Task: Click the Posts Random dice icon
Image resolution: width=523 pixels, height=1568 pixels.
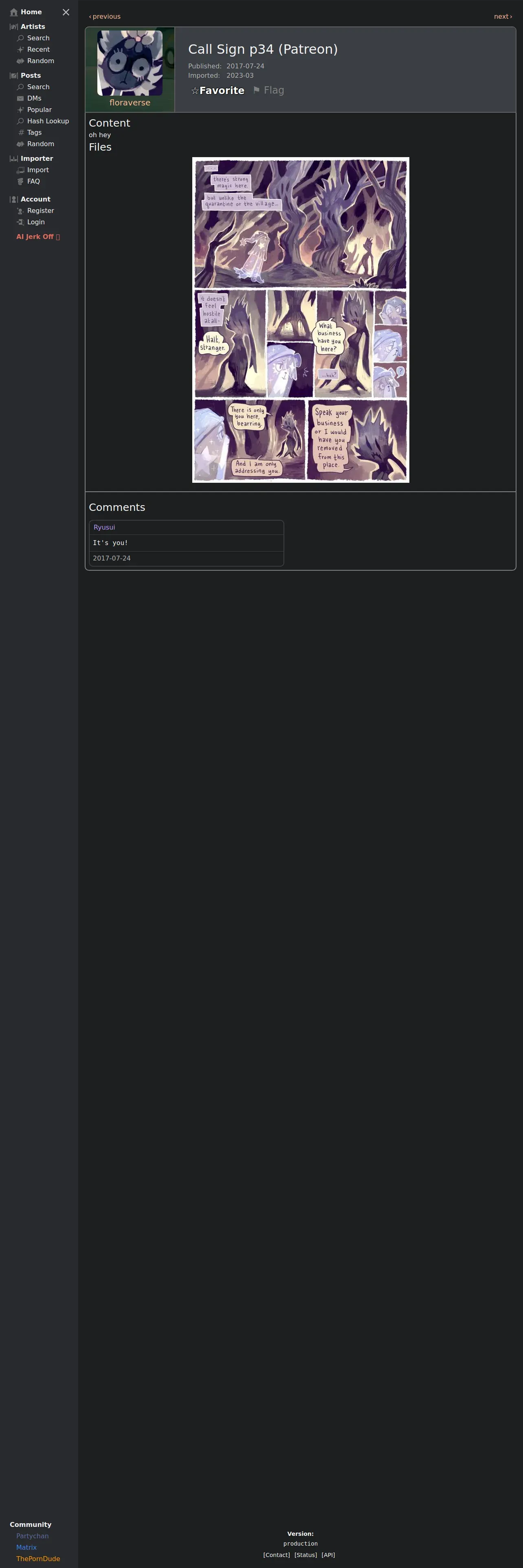Action: click(x=21, y=144)
